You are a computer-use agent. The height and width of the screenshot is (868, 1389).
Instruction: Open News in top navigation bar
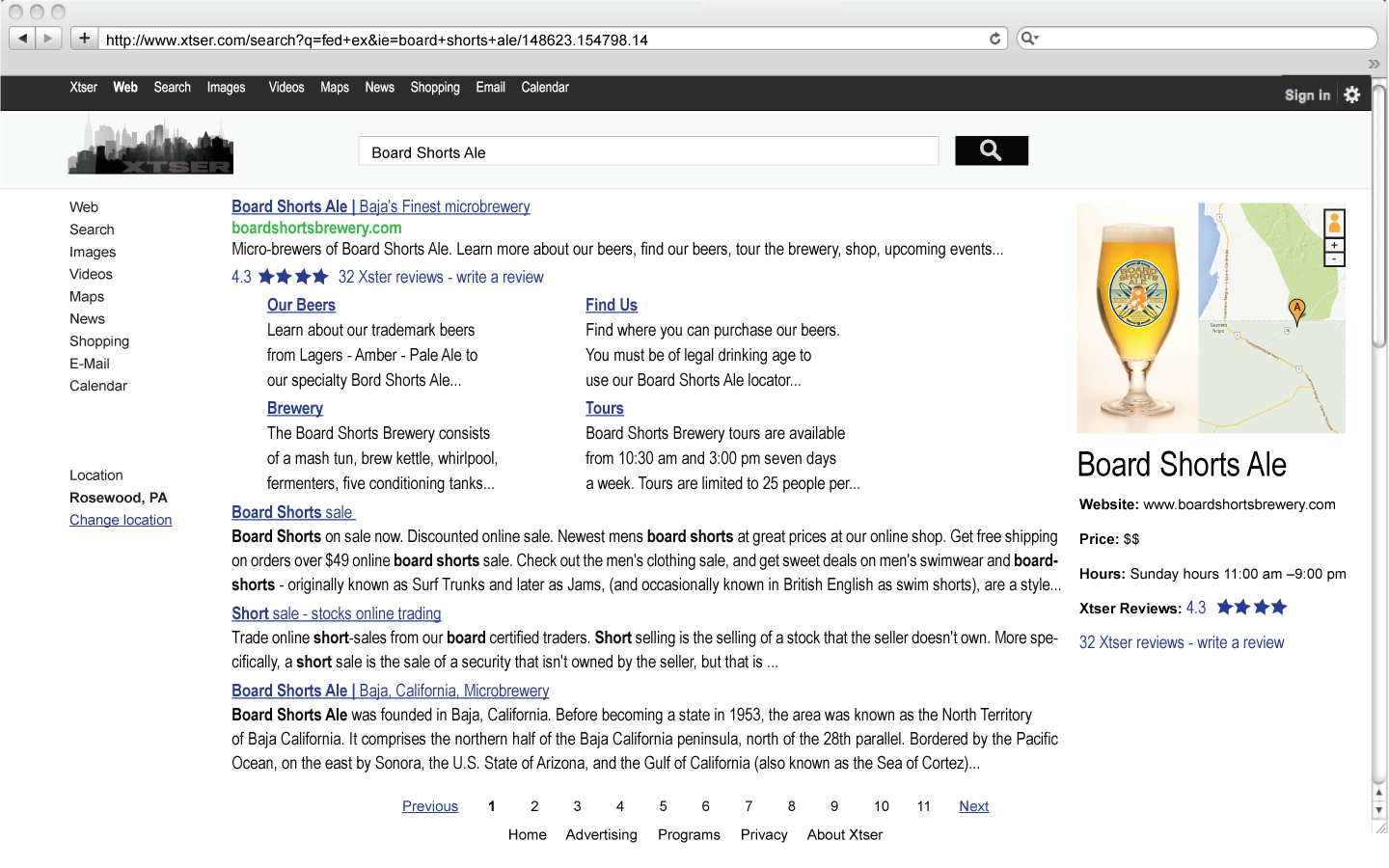(379, 87)
